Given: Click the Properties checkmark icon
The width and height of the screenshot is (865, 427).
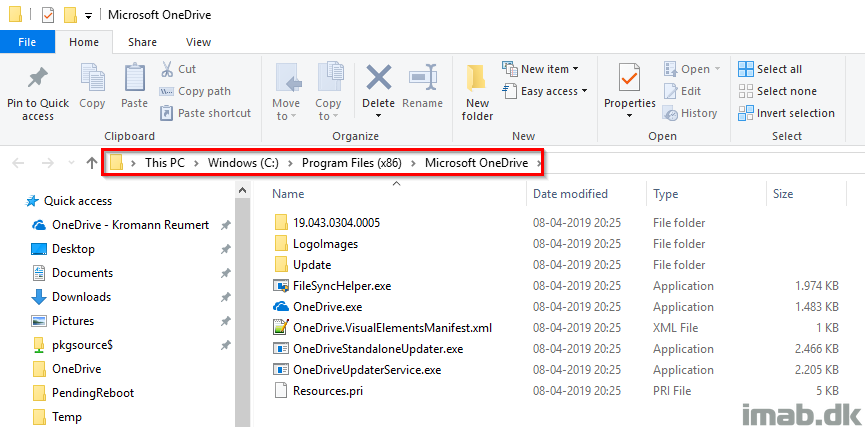Looking at the screenshot, I should (629, 78).
